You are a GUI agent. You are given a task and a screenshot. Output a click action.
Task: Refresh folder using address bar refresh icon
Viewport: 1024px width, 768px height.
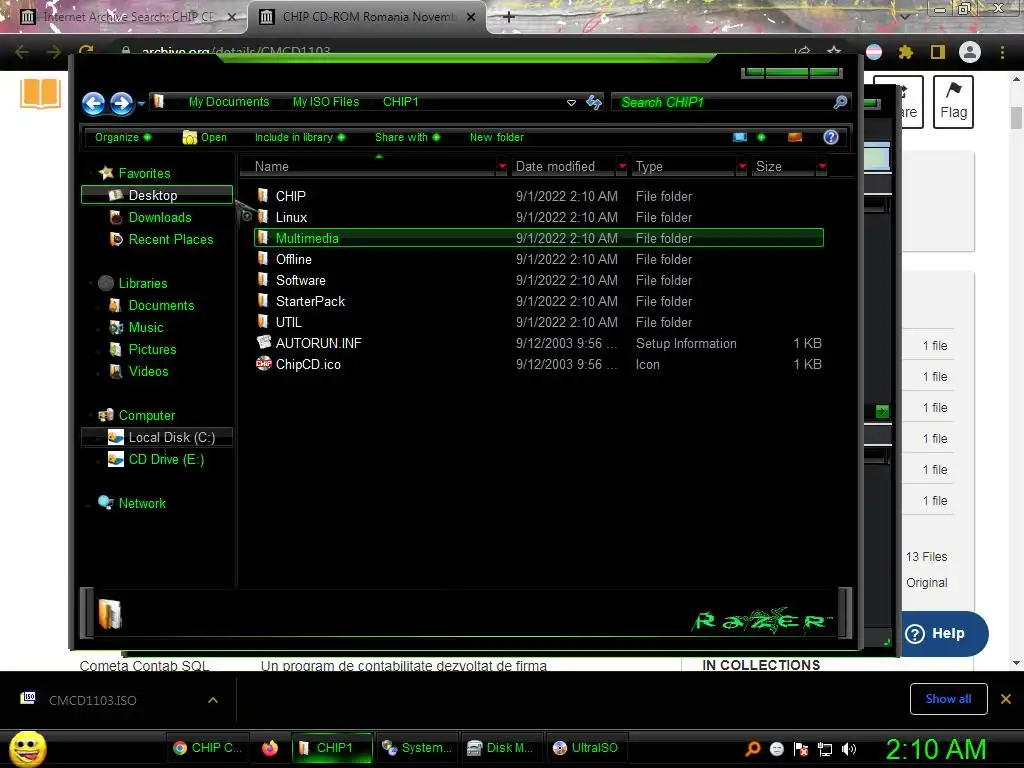tap(594, 103)
